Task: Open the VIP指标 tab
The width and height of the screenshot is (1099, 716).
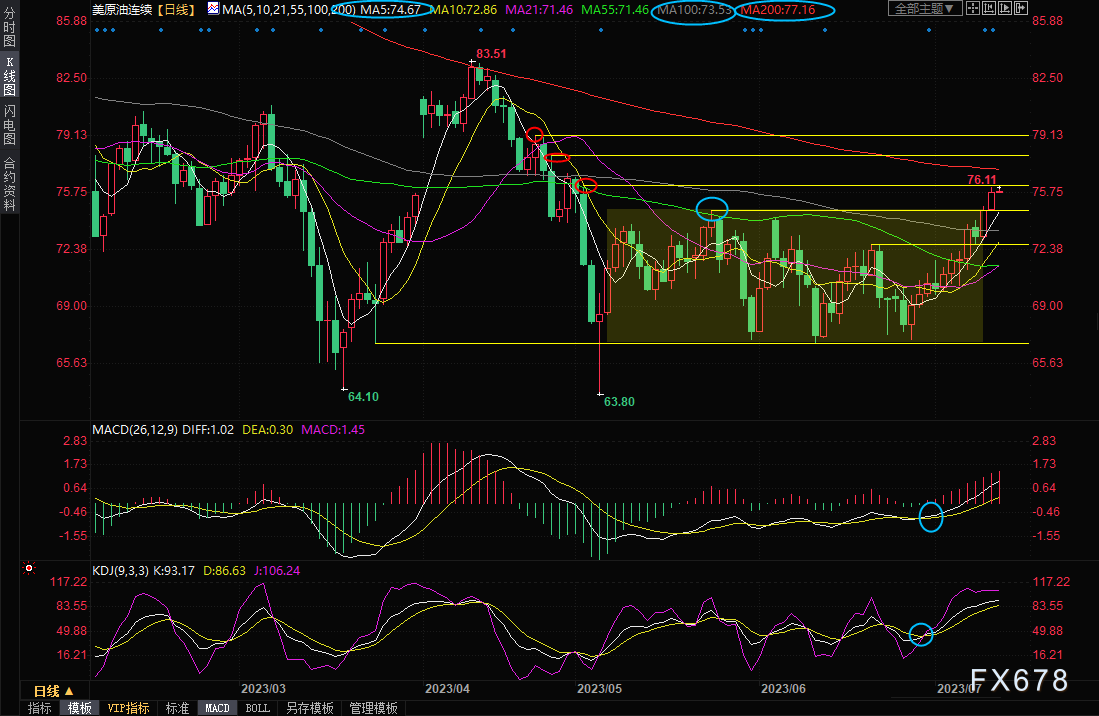Action: click(128, 708)
